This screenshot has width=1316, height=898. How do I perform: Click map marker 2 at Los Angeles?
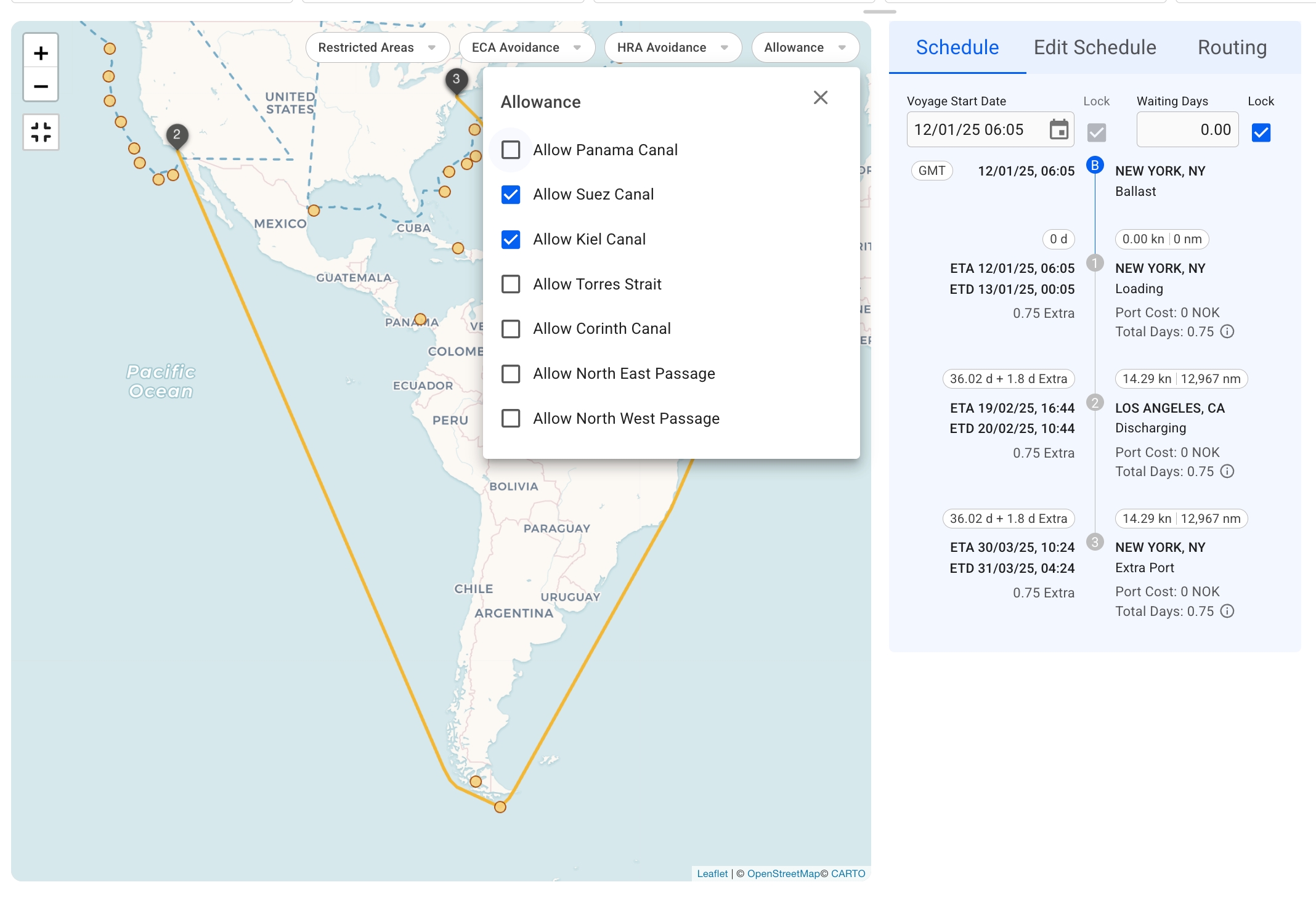(x=177, y=134)
